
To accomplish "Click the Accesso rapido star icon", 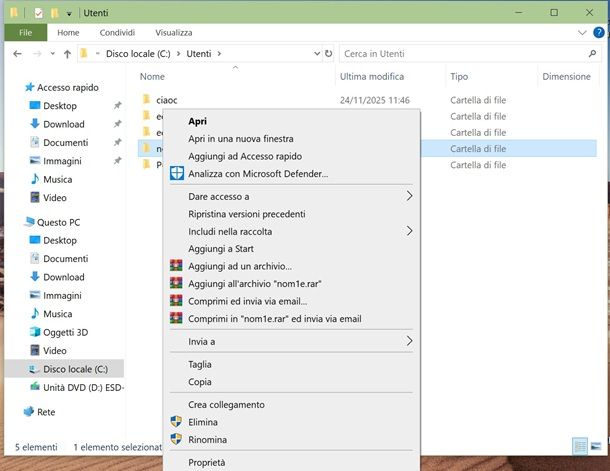I will click(30, 87).
